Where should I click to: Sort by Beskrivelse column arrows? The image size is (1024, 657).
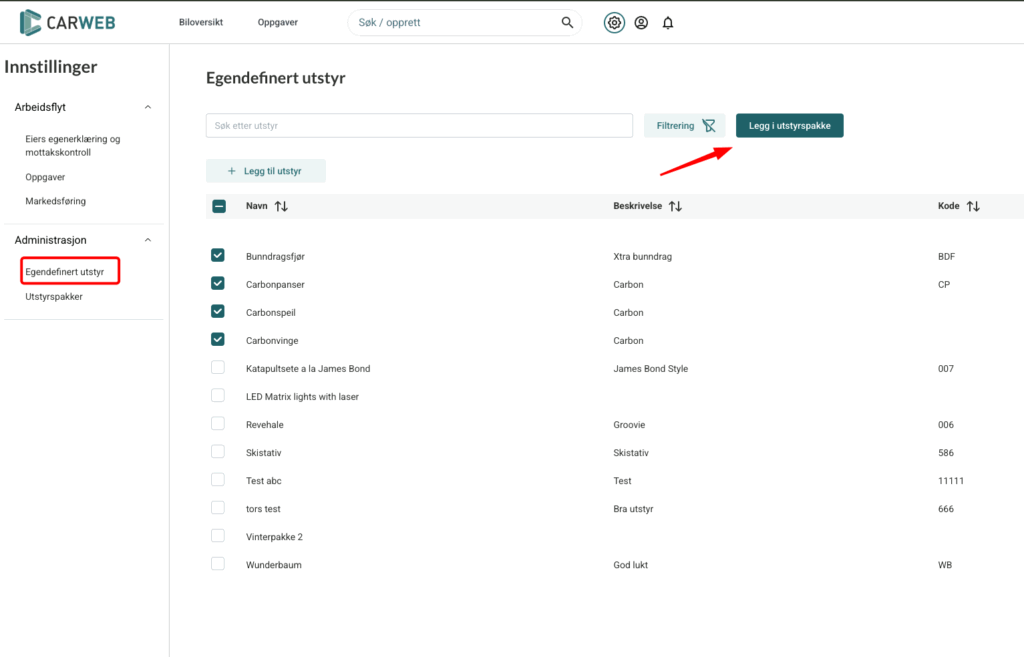[x=675, y=206]
